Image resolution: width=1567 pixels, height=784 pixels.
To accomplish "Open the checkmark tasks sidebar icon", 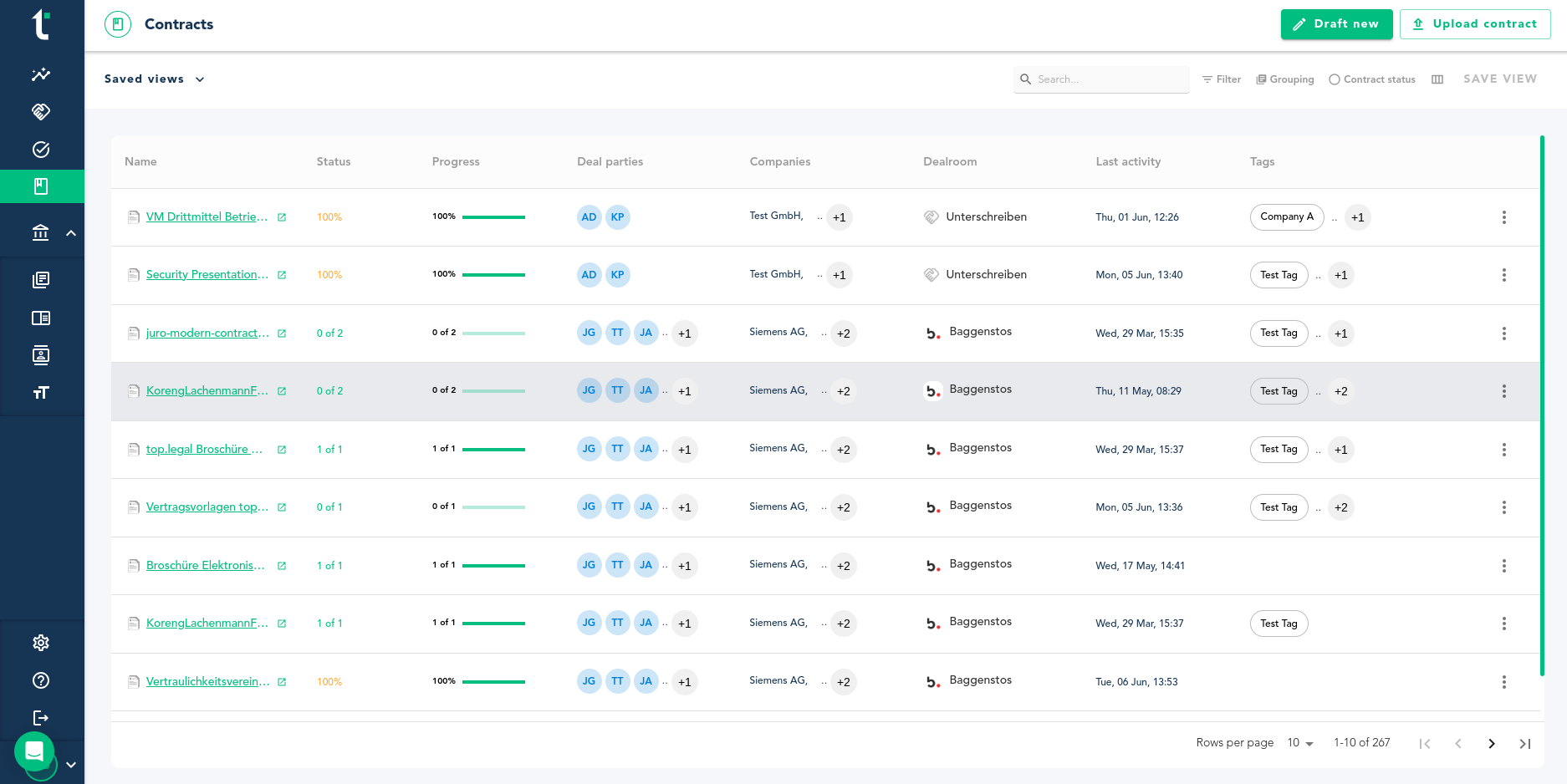I will pos(41,150).
